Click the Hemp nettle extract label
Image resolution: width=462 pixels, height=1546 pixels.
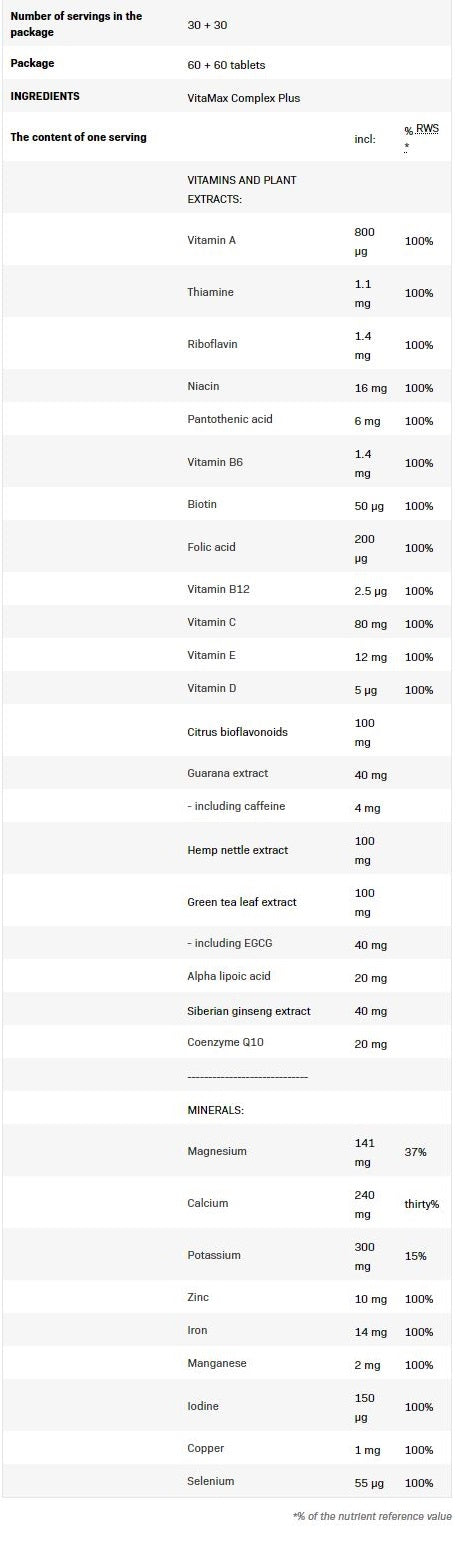click(238, 850)
